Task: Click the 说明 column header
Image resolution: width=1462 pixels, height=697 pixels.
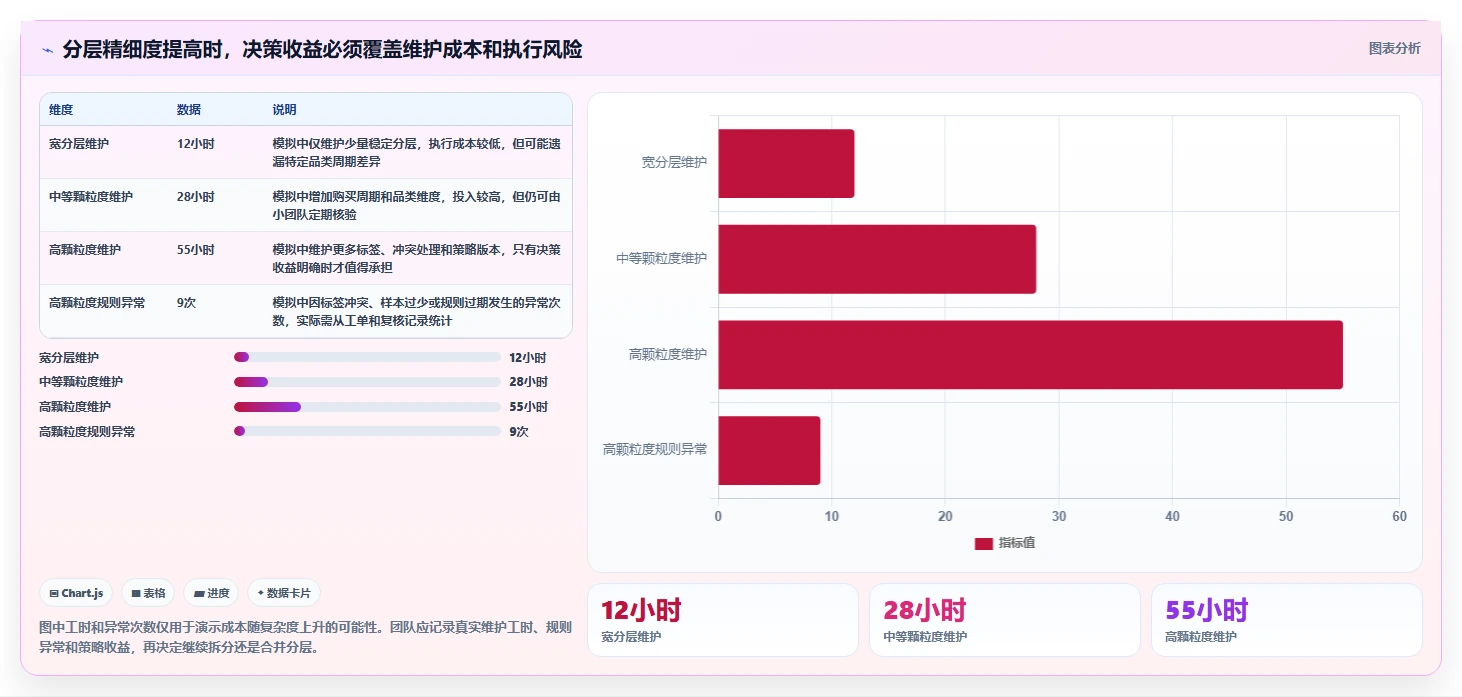Action: (x=285, y=110)
